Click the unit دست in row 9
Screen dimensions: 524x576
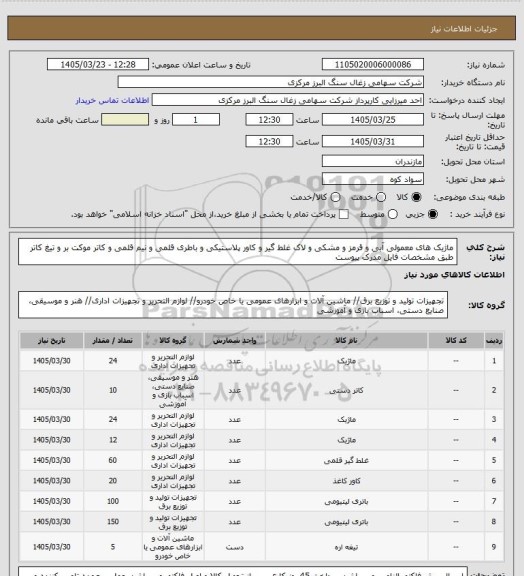pyautogui.click(x=234, y=547)
